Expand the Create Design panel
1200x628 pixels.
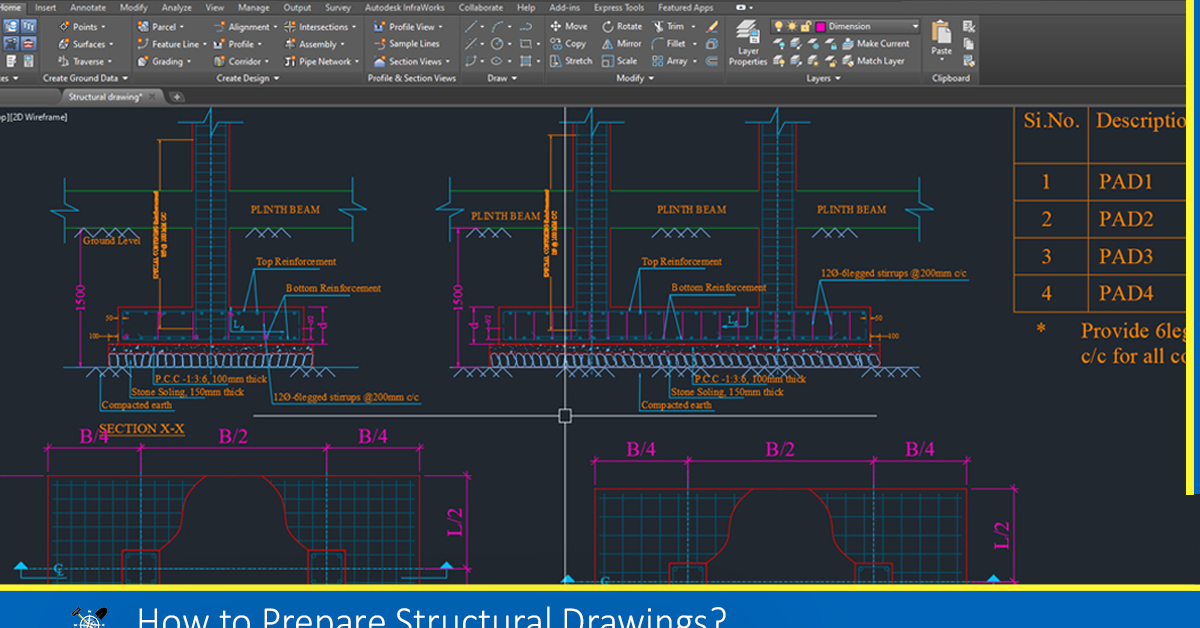coord(247,78)
